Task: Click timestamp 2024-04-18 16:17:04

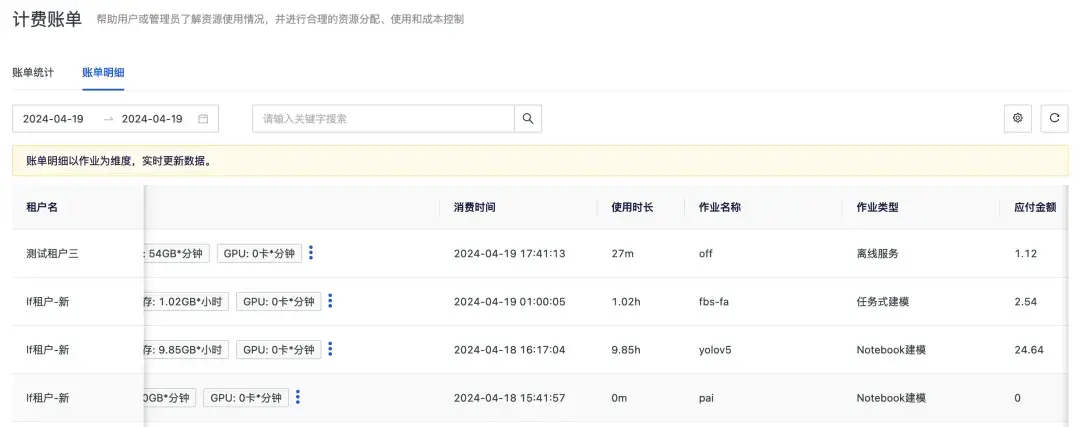Action: point(510,350)
